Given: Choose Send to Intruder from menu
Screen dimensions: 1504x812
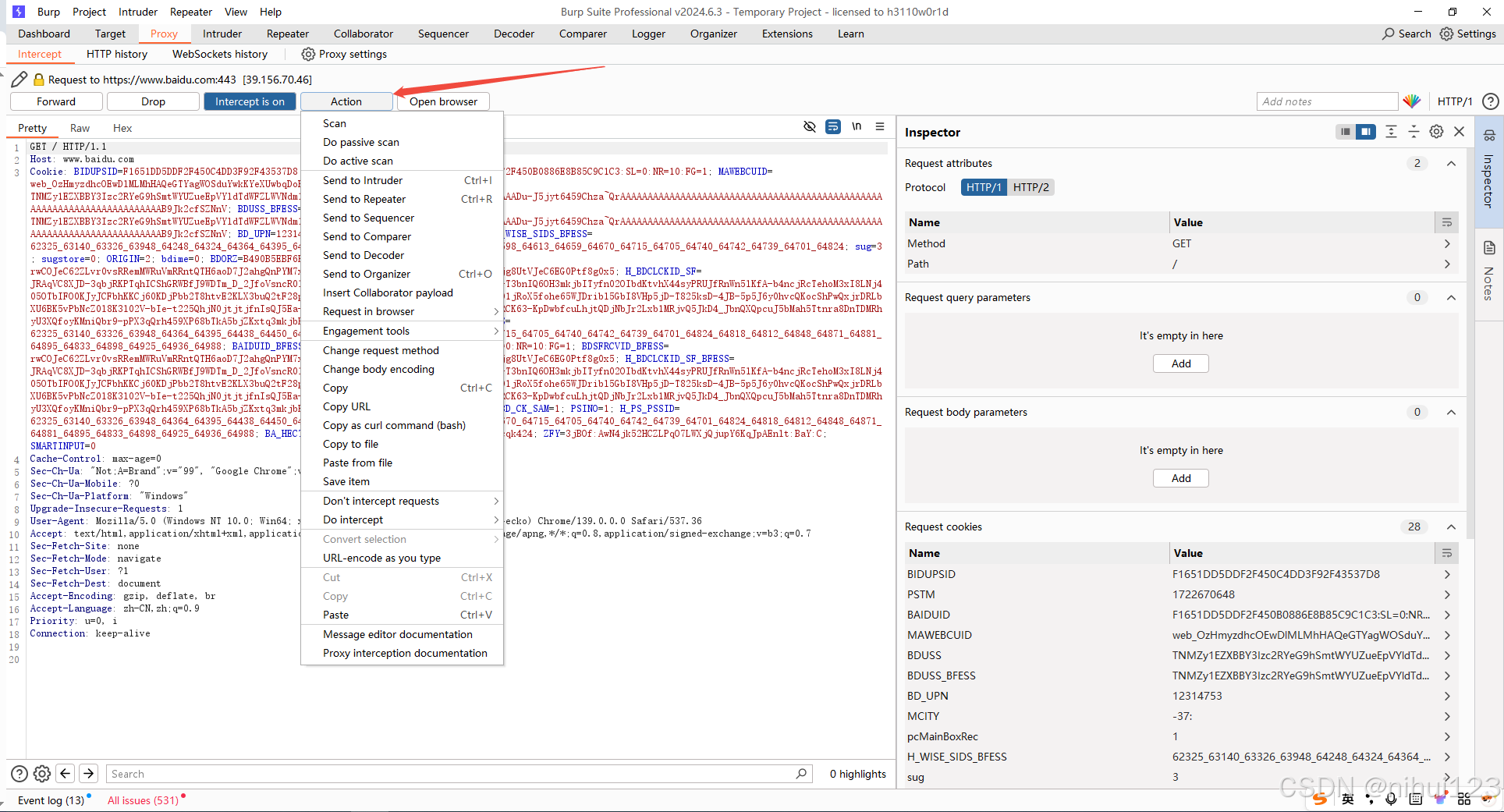Looking at the screenshot, I should pyautogui.click(x=402, y=180).
